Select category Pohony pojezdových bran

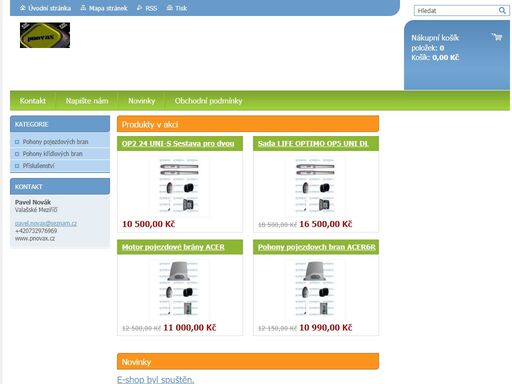click(55, 142)
